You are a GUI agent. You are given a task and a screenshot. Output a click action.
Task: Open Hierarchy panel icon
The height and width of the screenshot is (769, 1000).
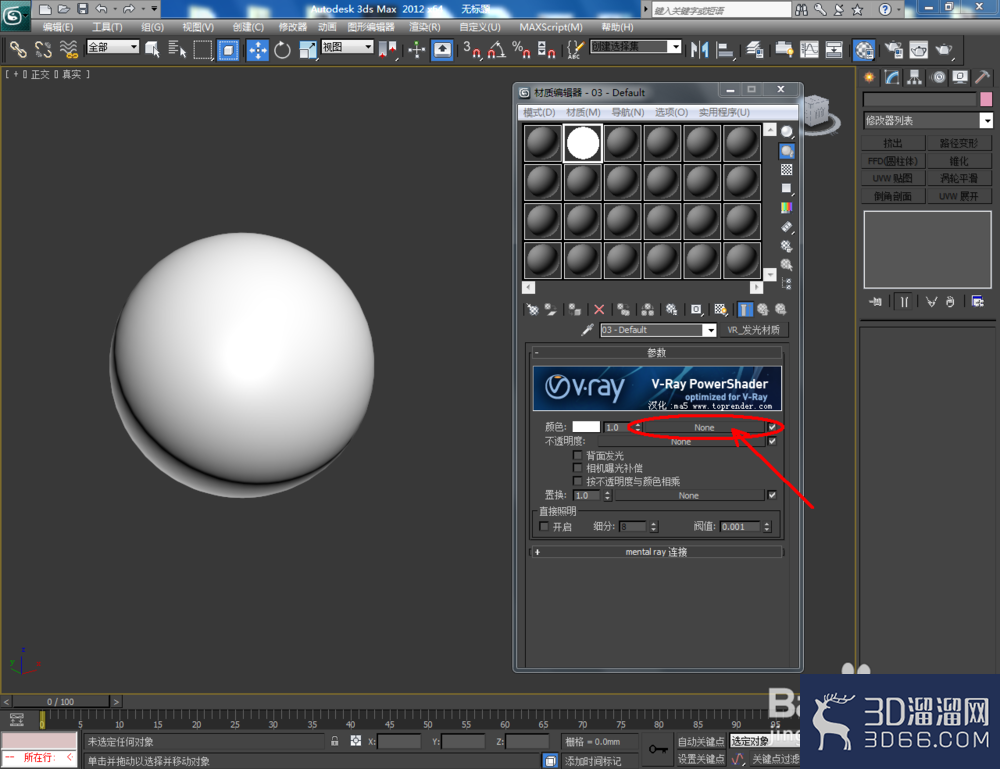[915, 77]
